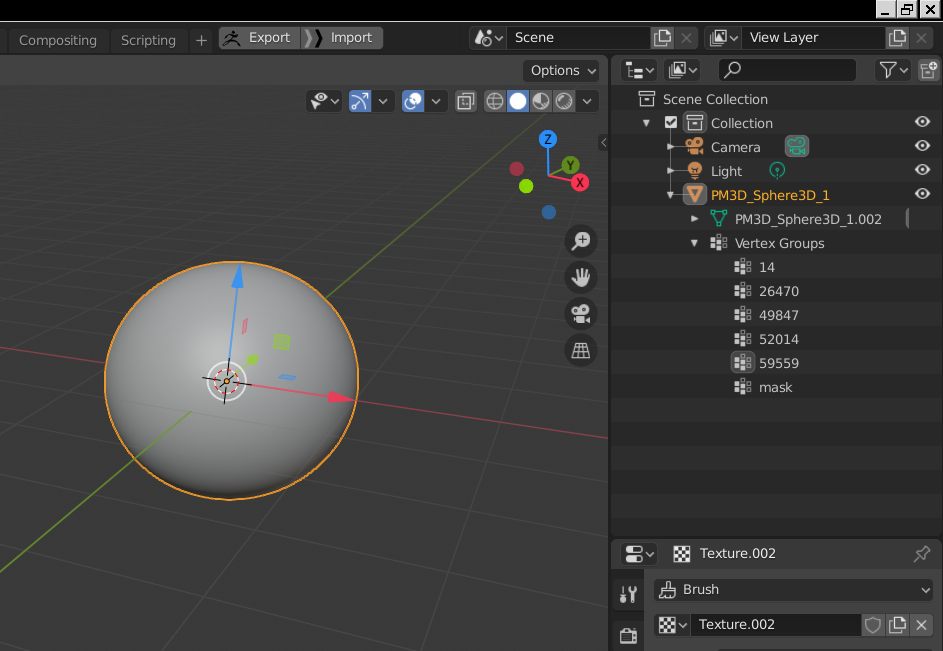Click the View Layer name field
This screenshot has height=651, width=943.
point(813,38)
